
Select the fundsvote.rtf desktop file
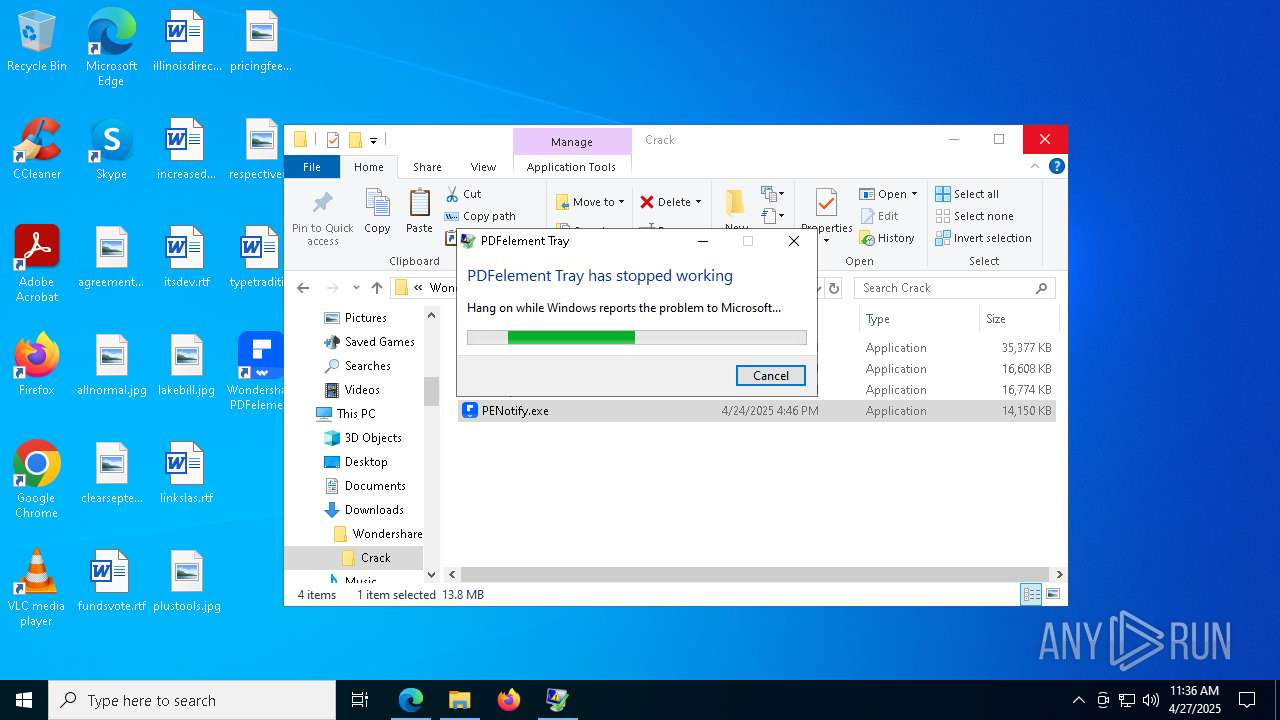(x=111, y=581)
